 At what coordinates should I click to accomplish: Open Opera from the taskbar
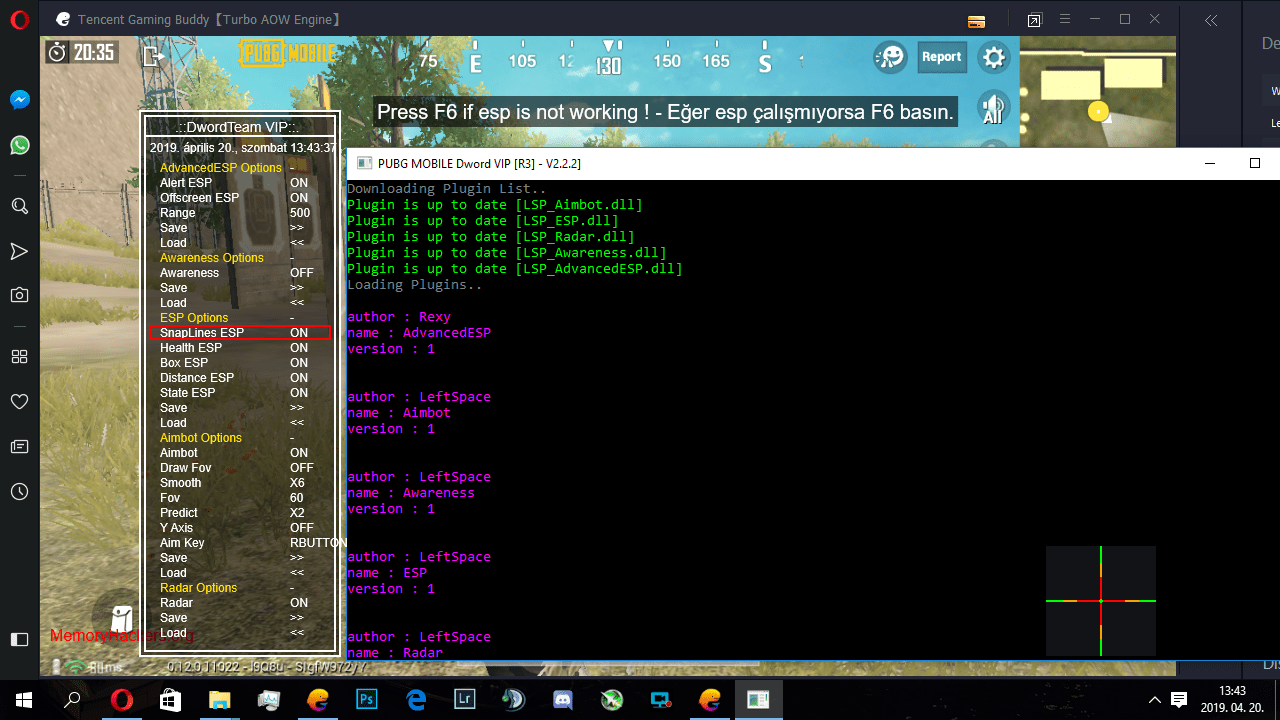point(121,700)
